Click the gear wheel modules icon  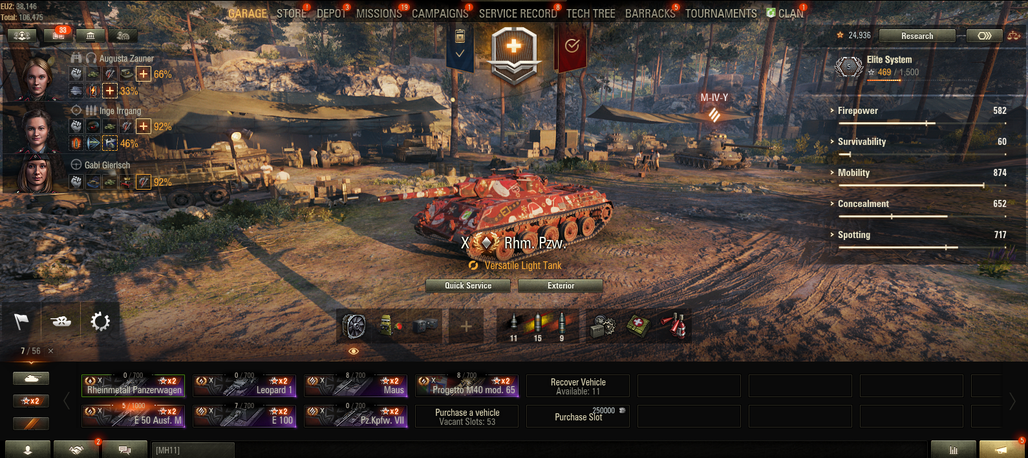[x=100, y=322]
